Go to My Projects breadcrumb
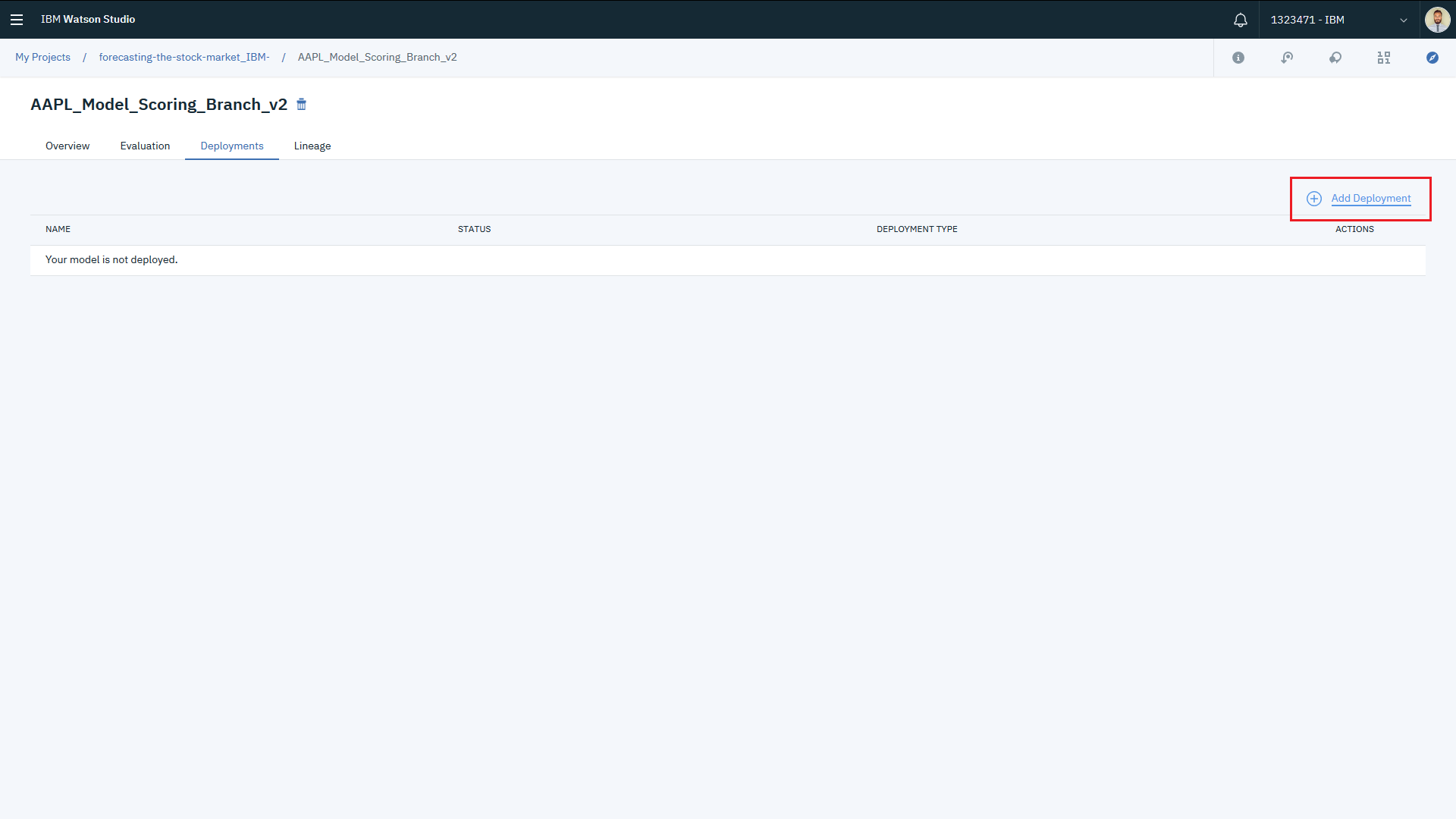The width and height of the screenshot is (1456, 819). (x=42, y=58)
